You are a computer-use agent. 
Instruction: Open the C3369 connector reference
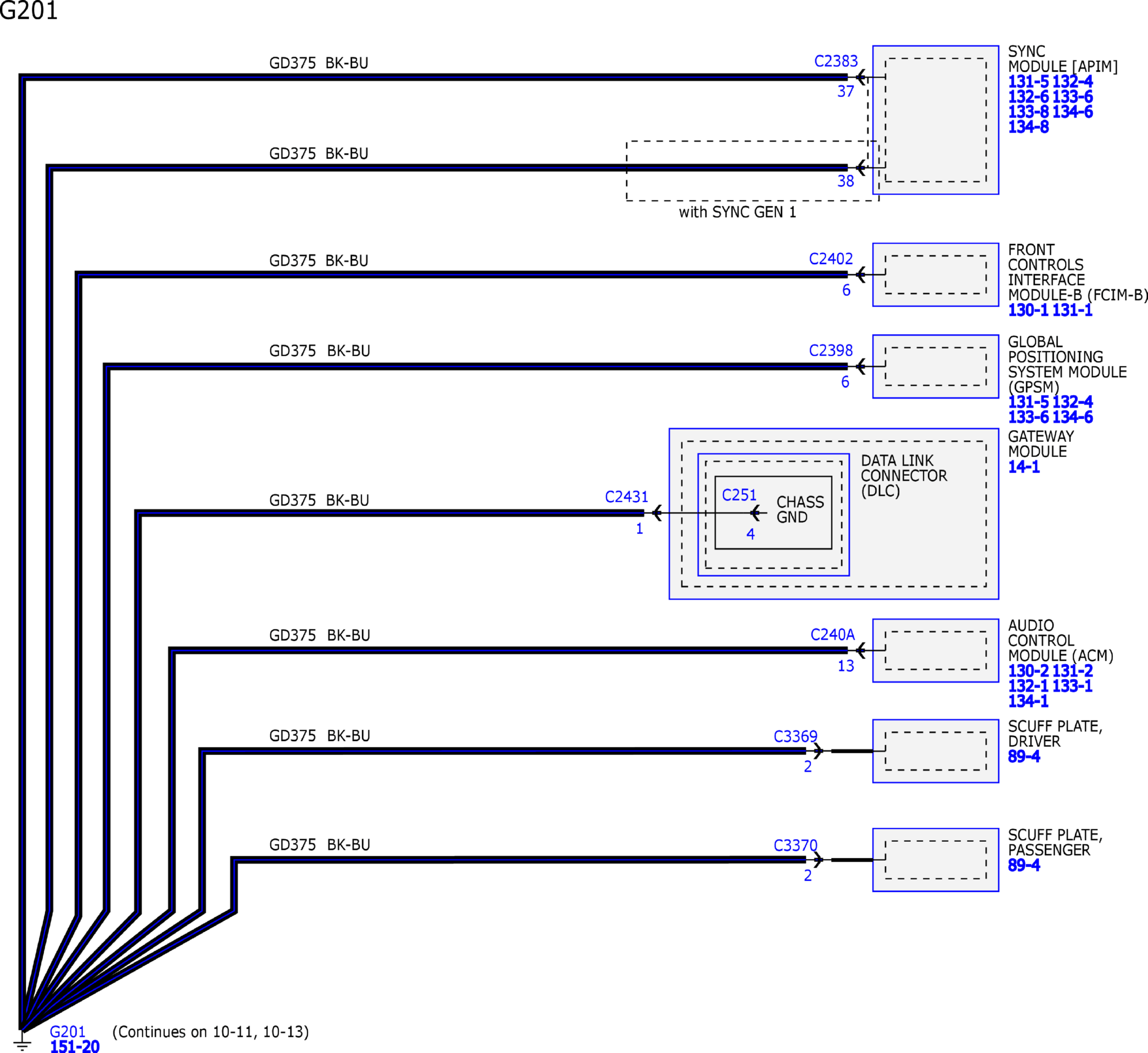(795, 737)
